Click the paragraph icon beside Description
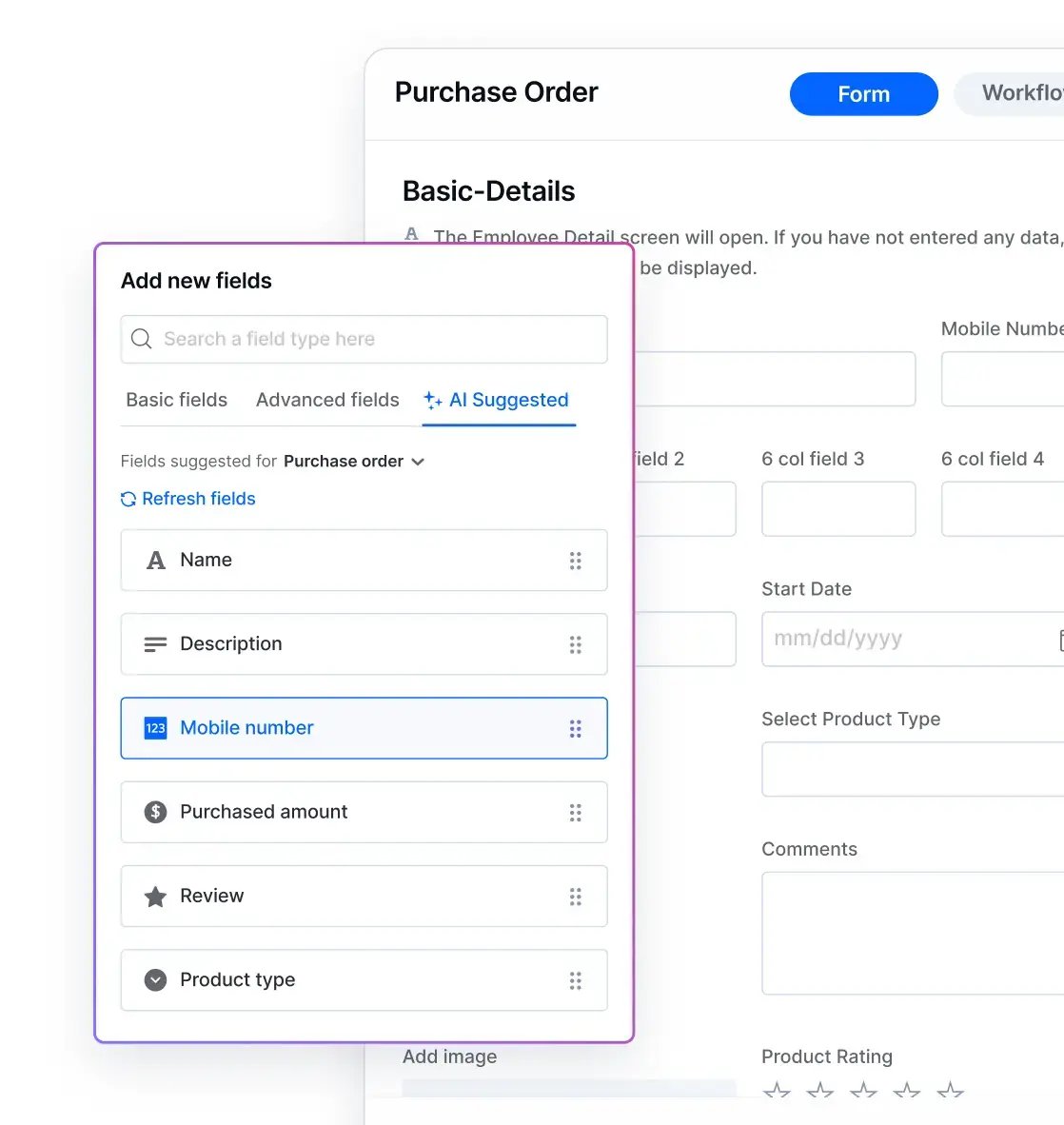Image resolution: width=1064 pixels, height=1125 pixels. (x=155, y=644)
